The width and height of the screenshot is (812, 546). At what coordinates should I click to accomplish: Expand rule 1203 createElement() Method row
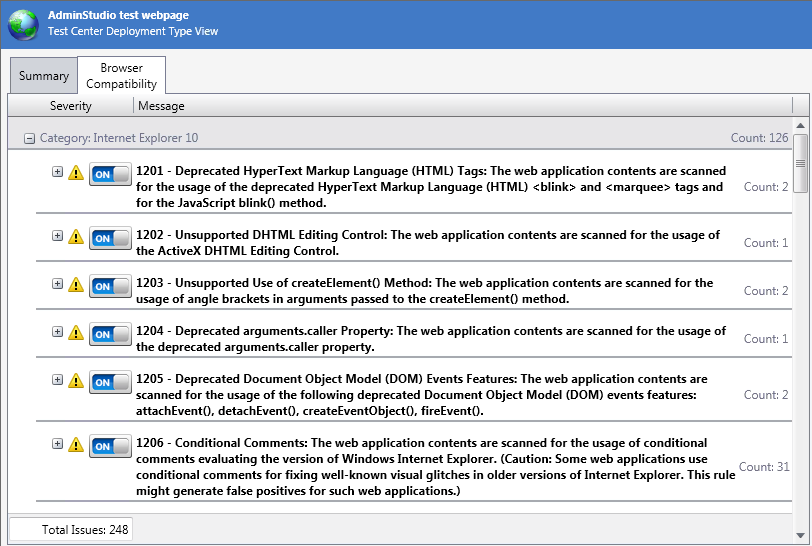pos(57,284)
